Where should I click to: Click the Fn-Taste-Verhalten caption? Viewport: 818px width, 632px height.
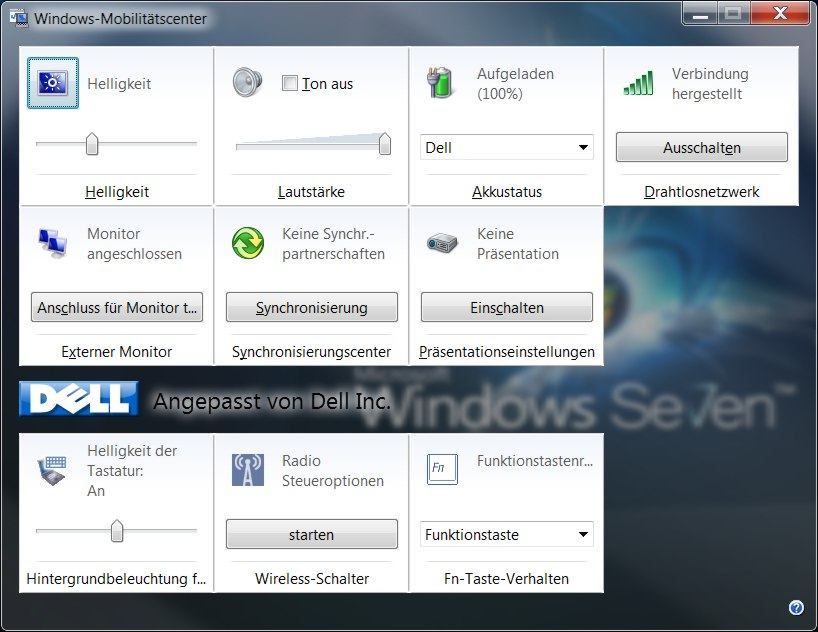[507, 579]
